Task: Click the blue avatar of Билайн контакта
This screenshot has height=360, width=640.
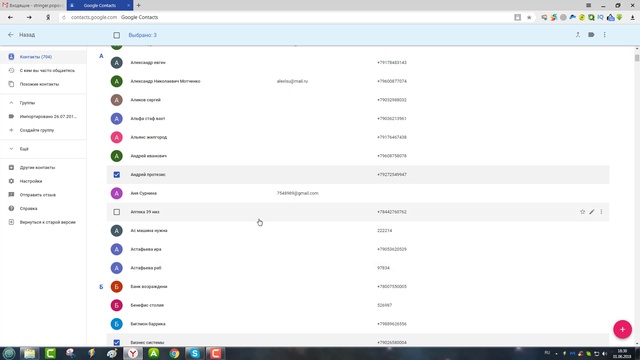Action: (116, 324)
